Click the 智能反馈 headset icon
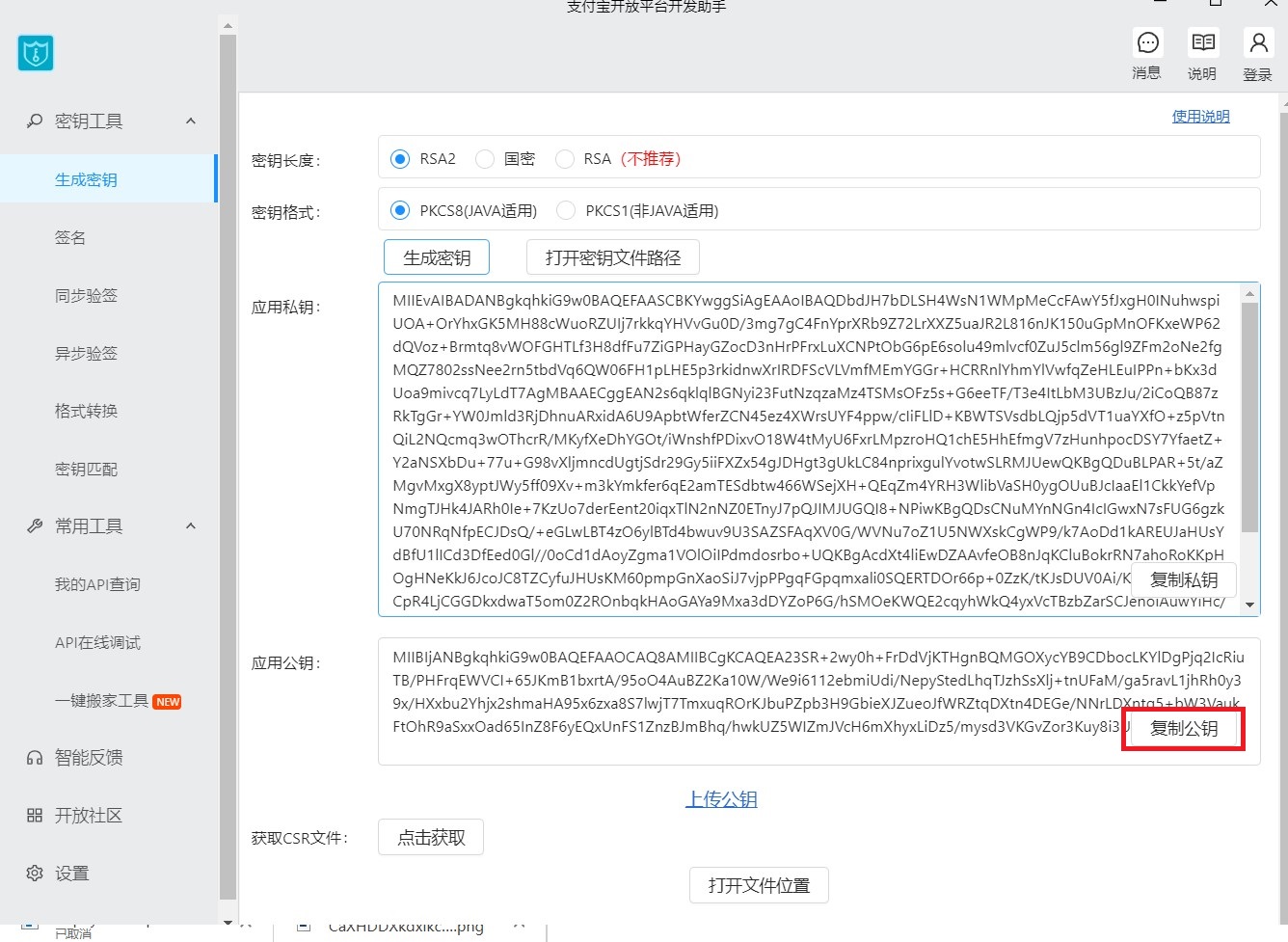1288x942 pixels. tap(35, 758)
